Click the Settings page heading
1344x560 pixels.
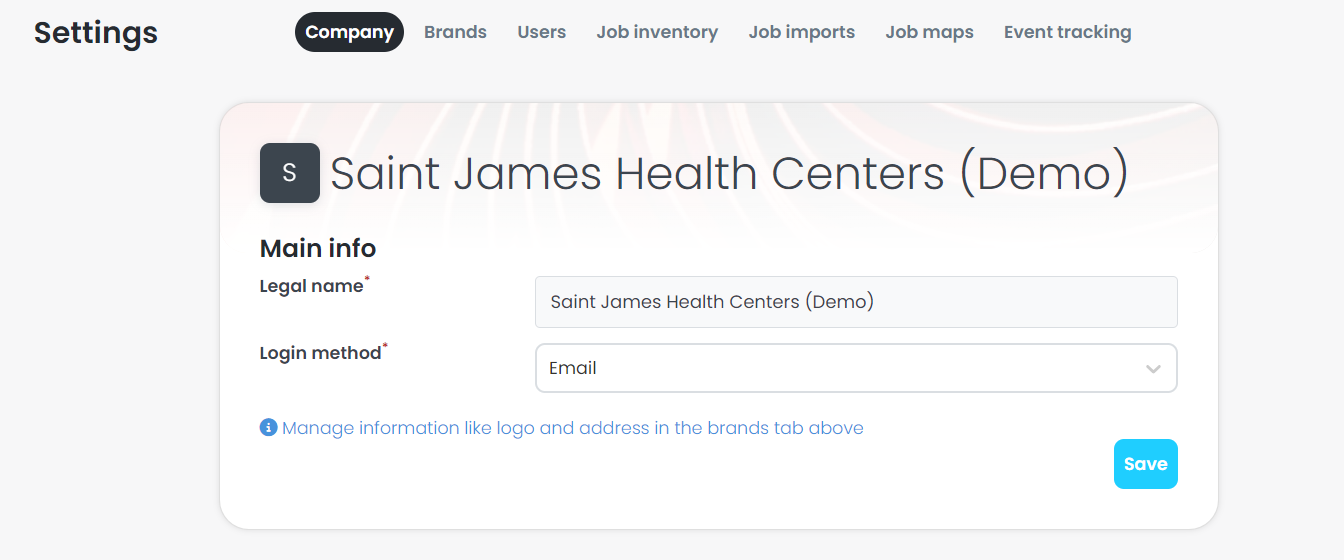[x=96, y=33]
